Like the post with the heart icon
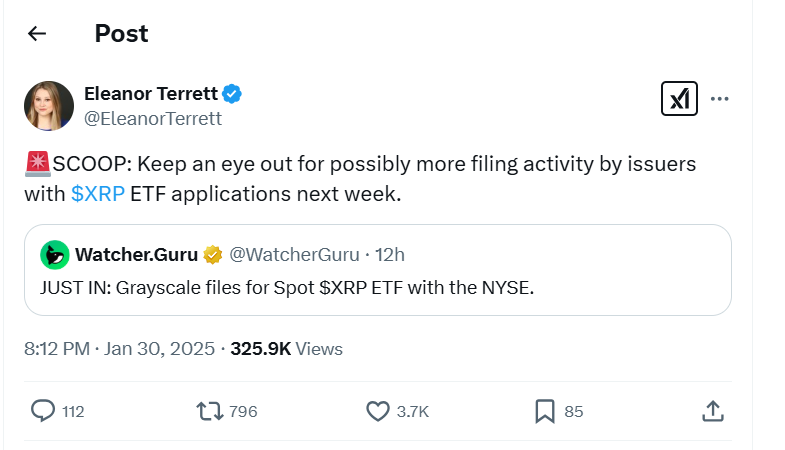785x450 pixels. [x=377, y=410]
